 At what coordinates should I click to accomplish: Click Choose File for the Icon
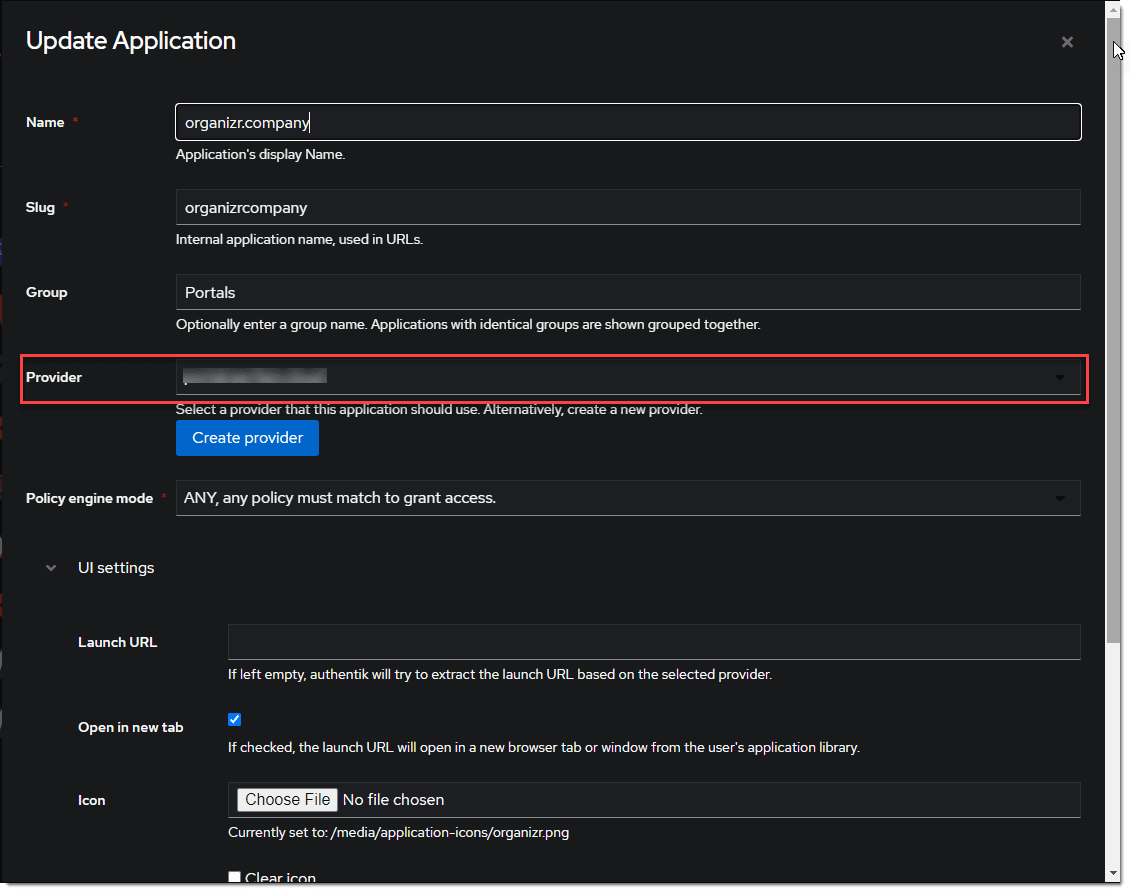pyautogui.click(x=287, y=799)
